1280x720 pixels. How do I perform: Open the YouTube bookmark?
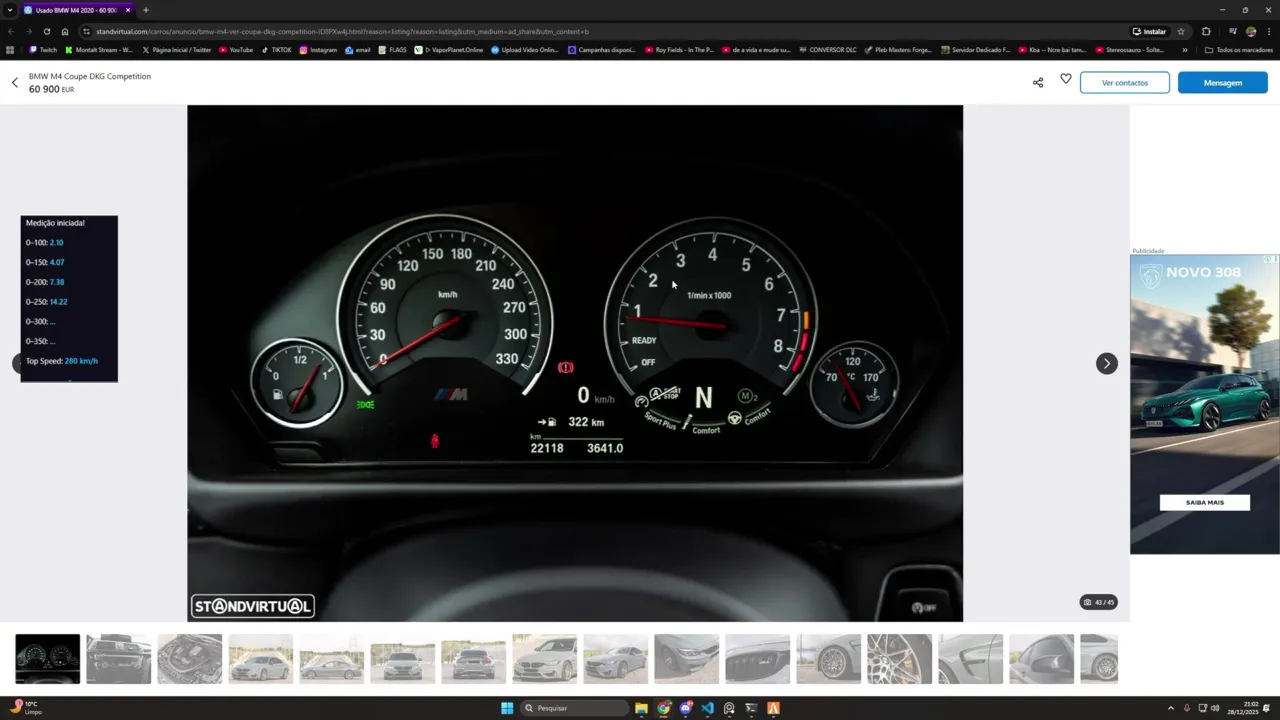(x=236, y=49)
